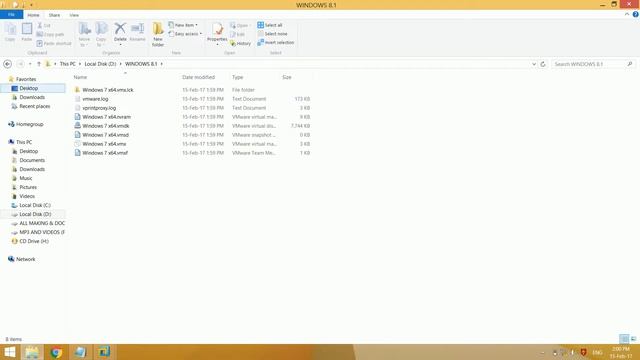Open Recent places in the sidebar
The image size is (640, 360).
point(35,106)
